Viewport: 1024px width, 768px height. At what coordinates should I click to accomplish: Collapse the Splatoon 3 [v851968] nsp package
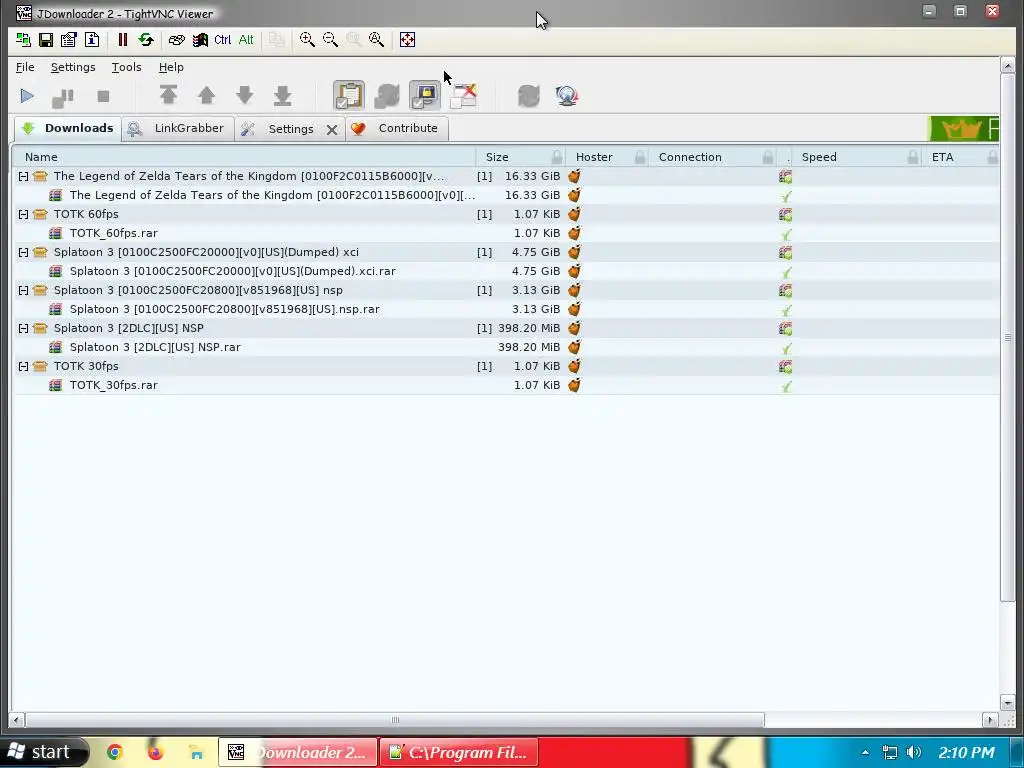[x=24, y=291]
